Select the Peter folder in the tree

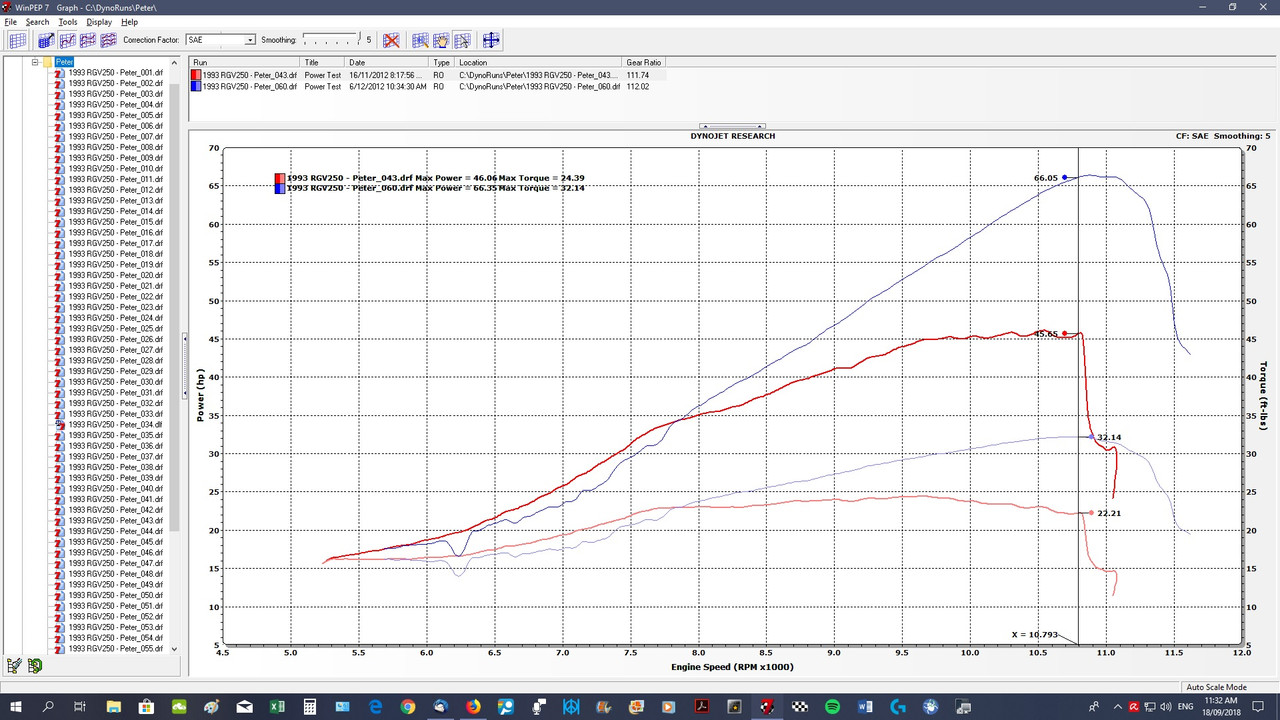64,62
